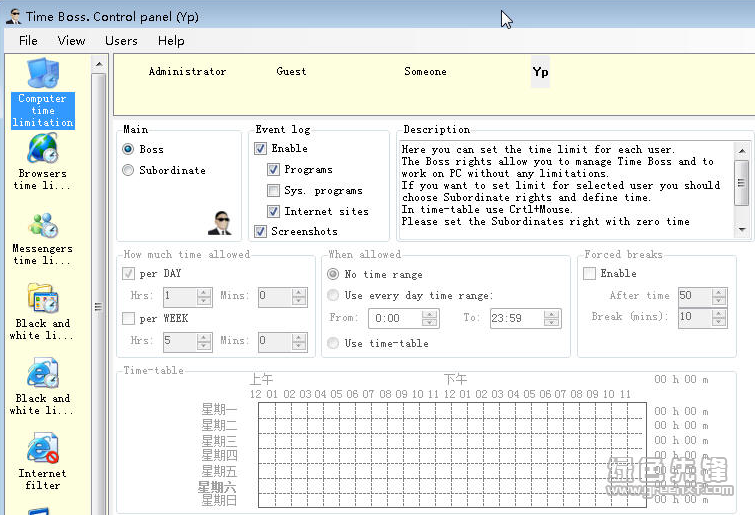Click the 星期六 row label
Viewport: 755px width, 515px height.
(x=217, y=487)
